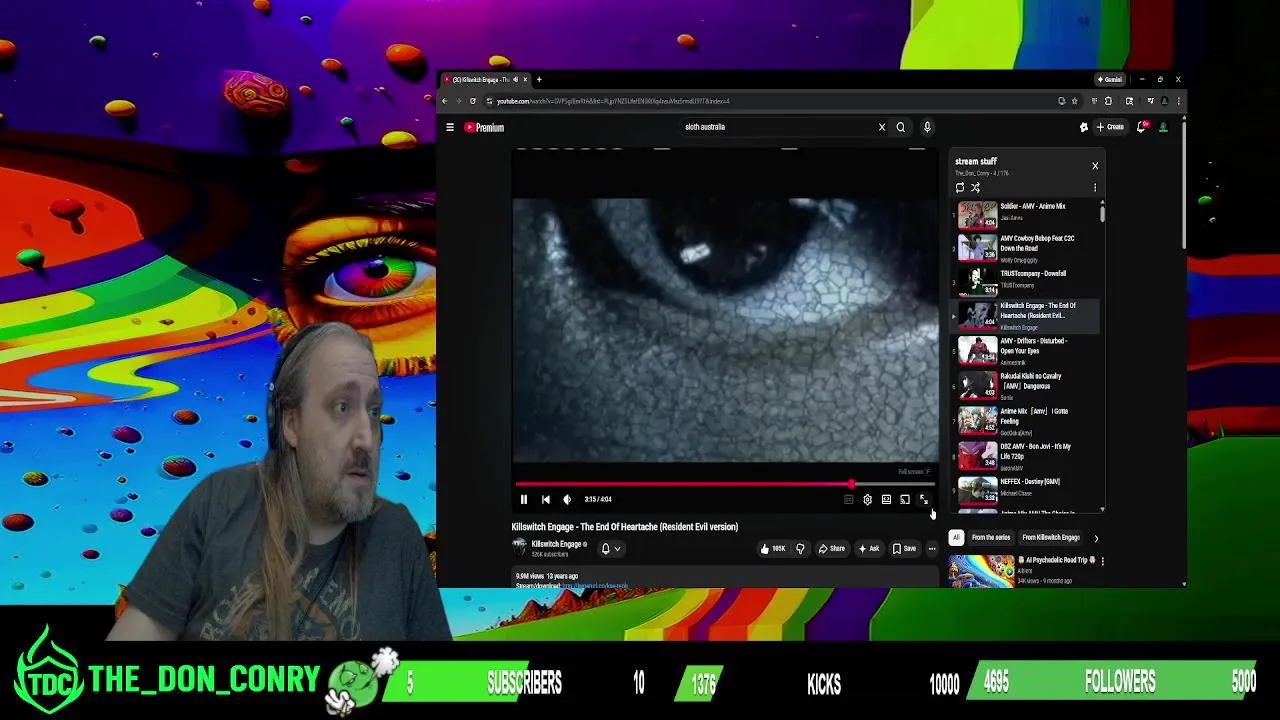Clear the search text with the X
The height and width of the screenshot is (720, 1280).
tap(881, 127)
